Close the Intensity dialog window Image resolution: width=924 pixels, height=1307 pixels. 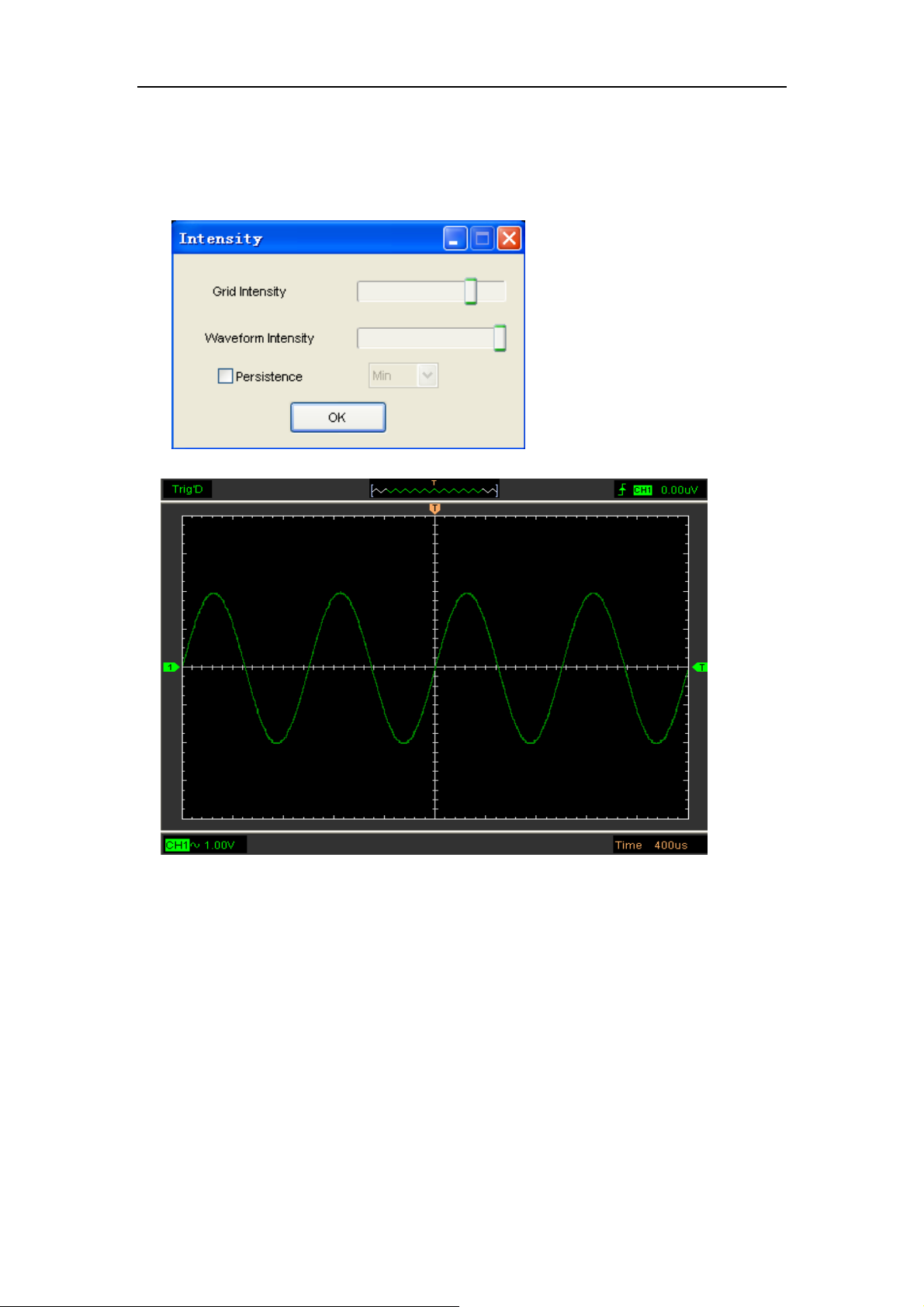click(509, 238)
